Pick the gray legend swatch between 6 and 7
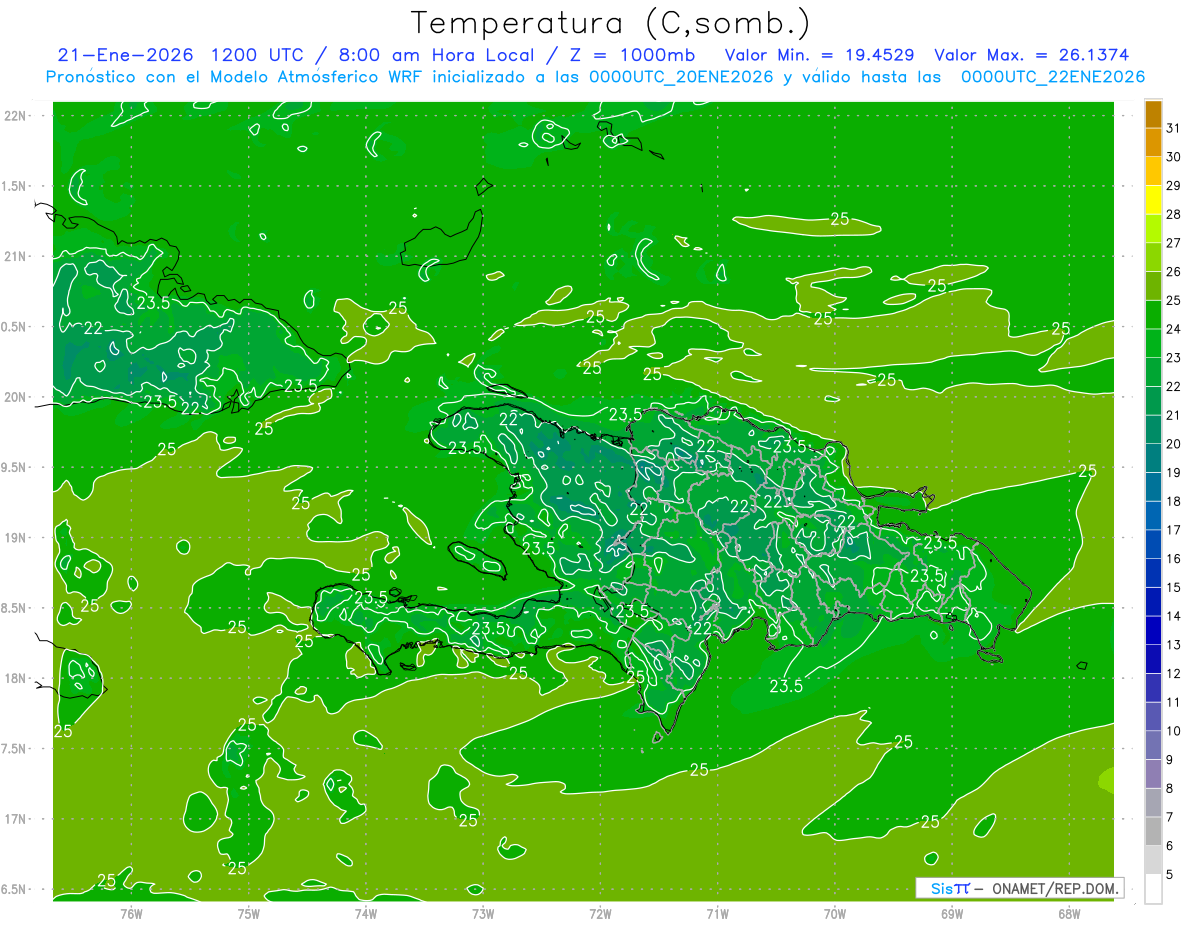The image size is (1200, 927). pos(1153,832)
